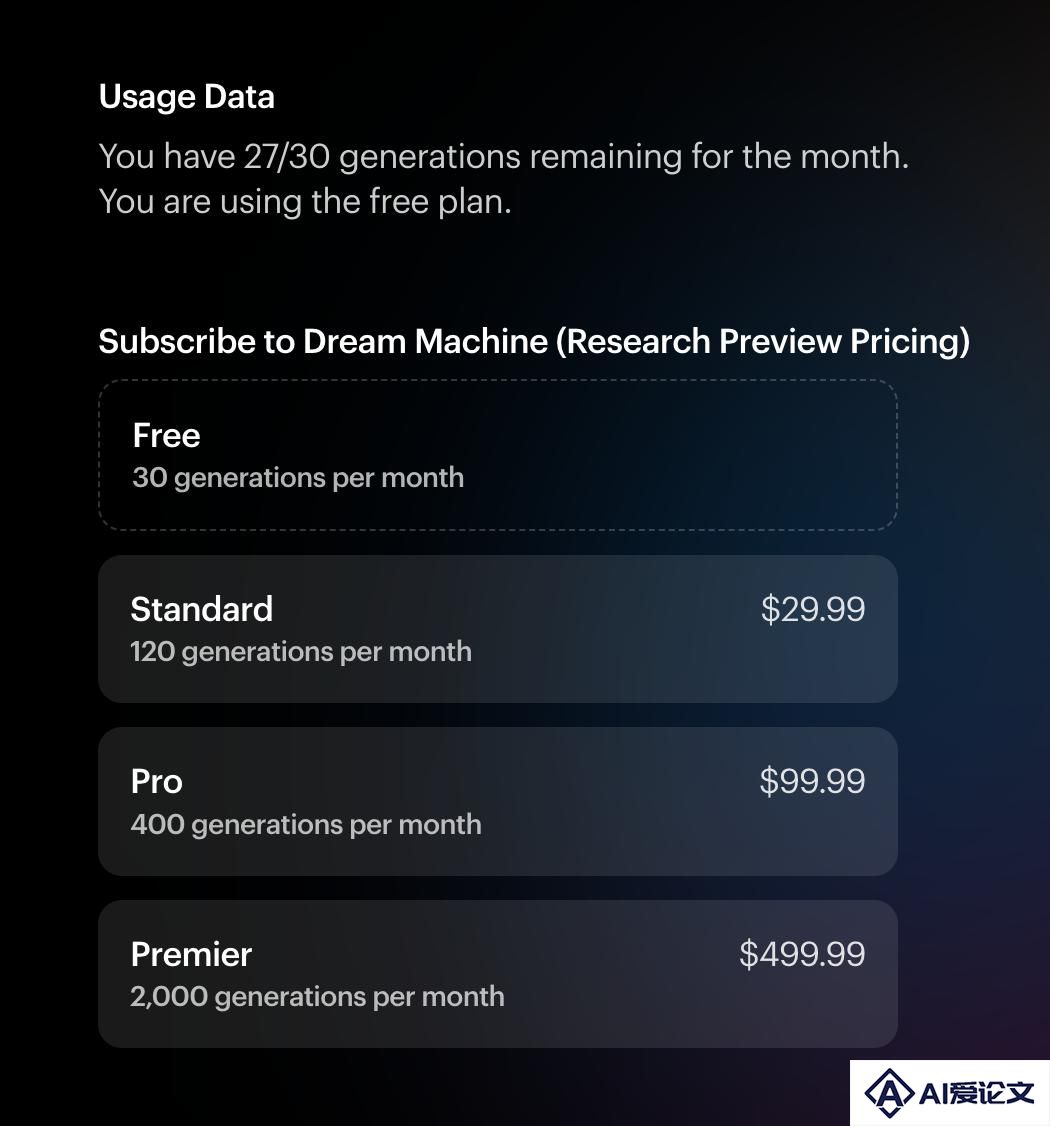Pick the Pro plan title
Screen dimensions: 1050x1126
pos(157,781)
